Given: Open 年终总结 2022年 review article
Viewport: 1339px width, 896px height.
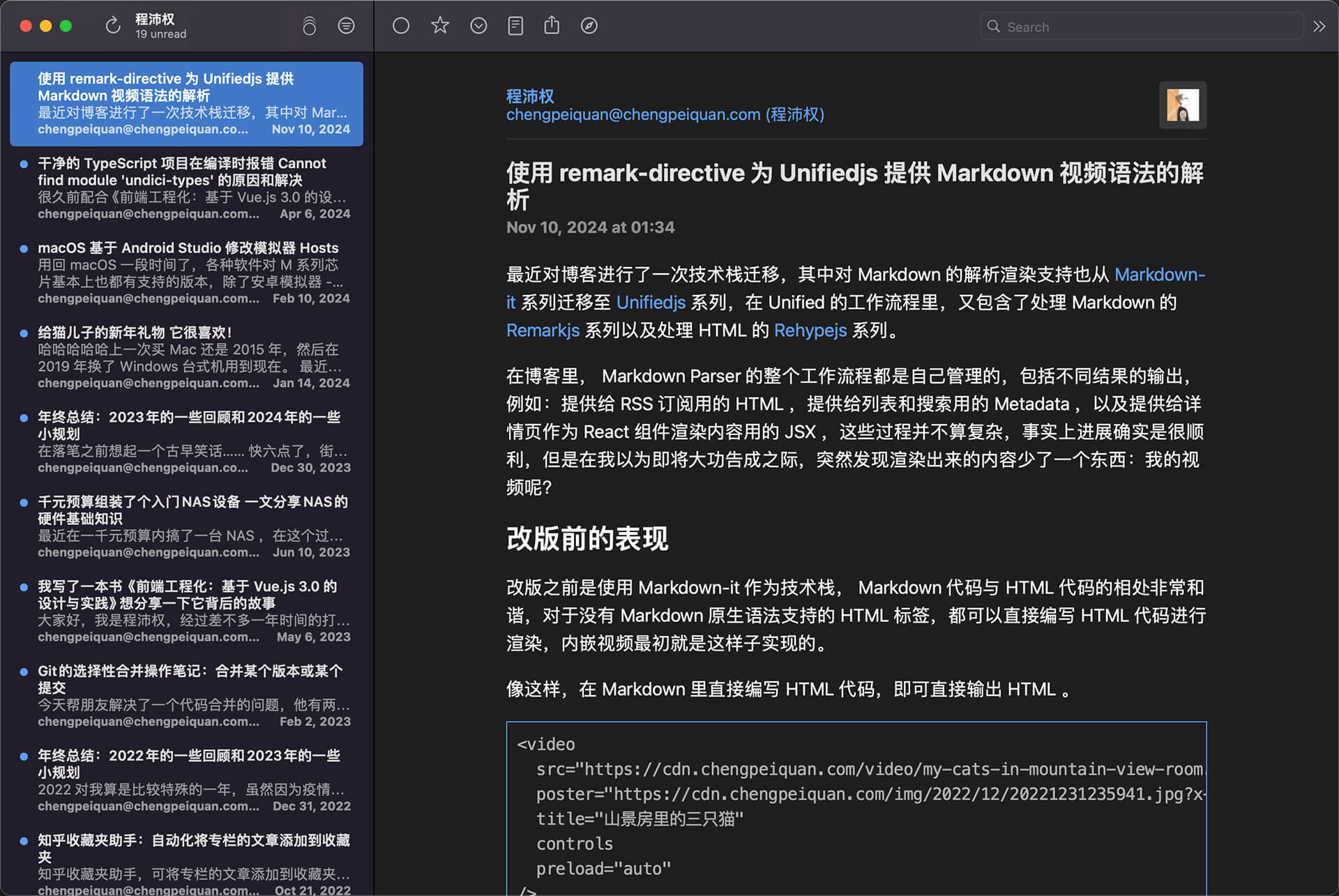Looking at the screenshot, I should coord(186,780).
